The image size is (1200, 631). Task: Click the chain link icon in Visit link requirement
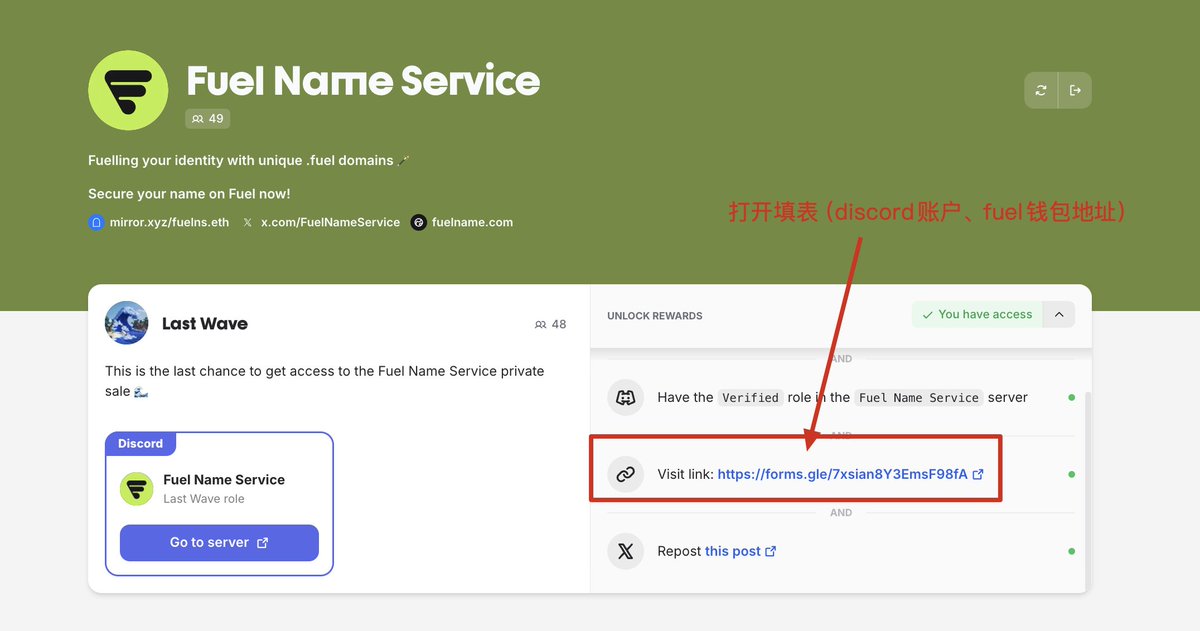(x=626, y=474)
